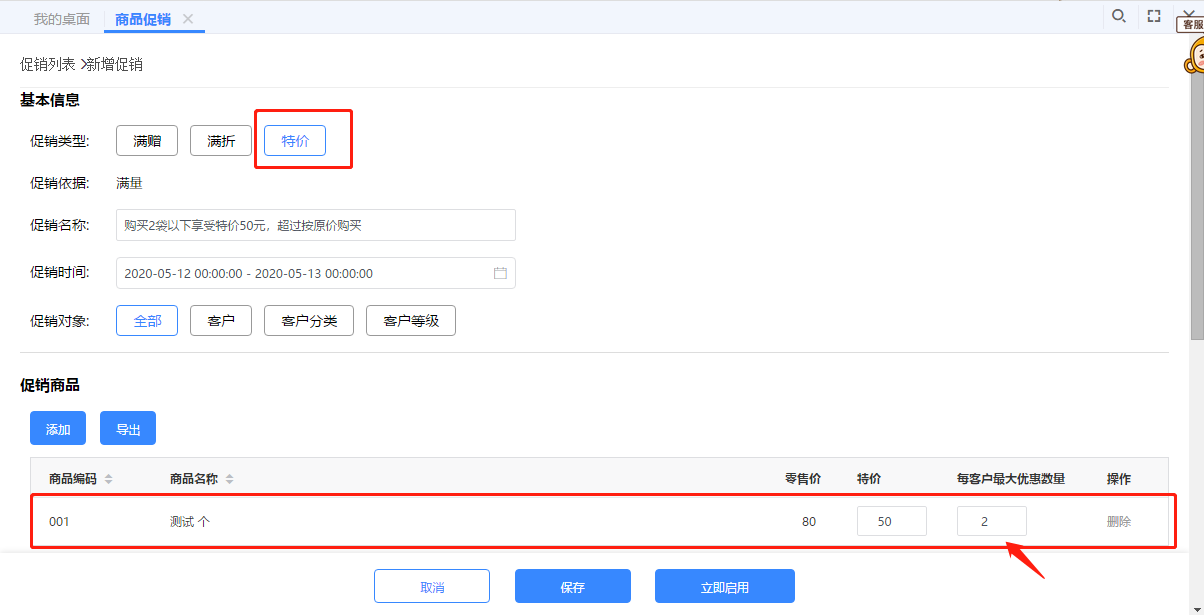
Task: Choose 客户分类 as promotion target
Action: tap(309, 321)
